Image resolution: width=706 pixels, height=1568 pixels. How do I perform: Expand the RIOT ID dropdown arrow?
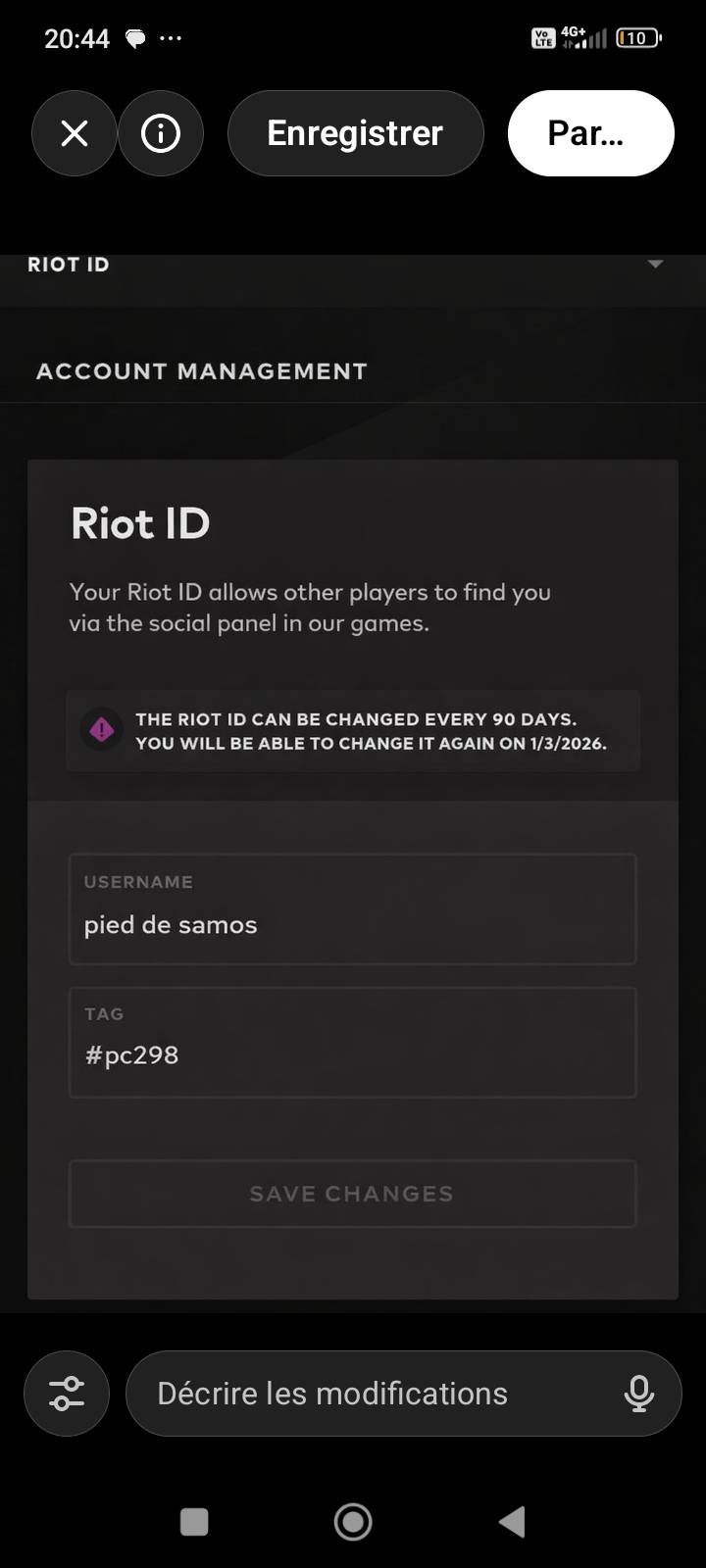click(x=655, y=265)
